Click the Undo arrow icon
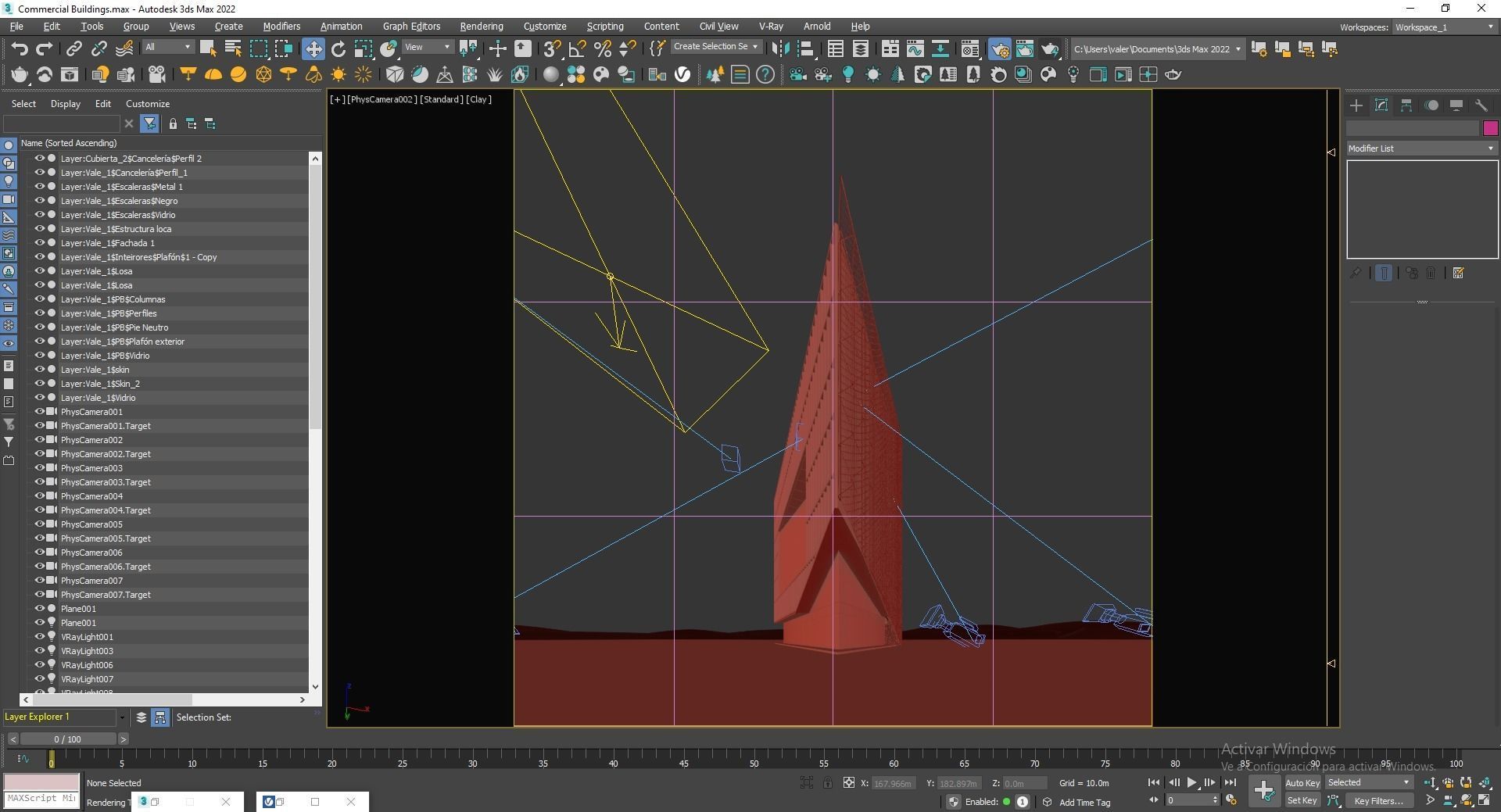This screenshot has height=812, width=1501. point(20,48)
